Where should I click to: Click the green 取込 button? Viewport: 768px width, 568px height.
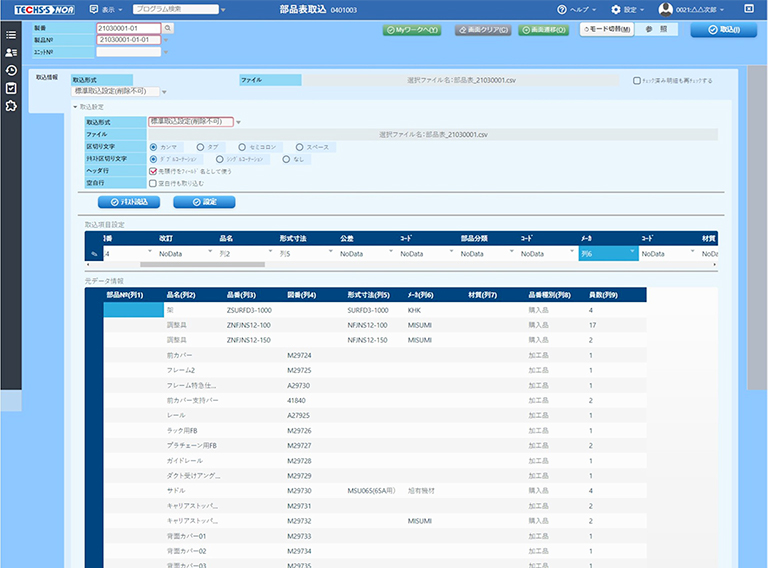pos(724,30)
